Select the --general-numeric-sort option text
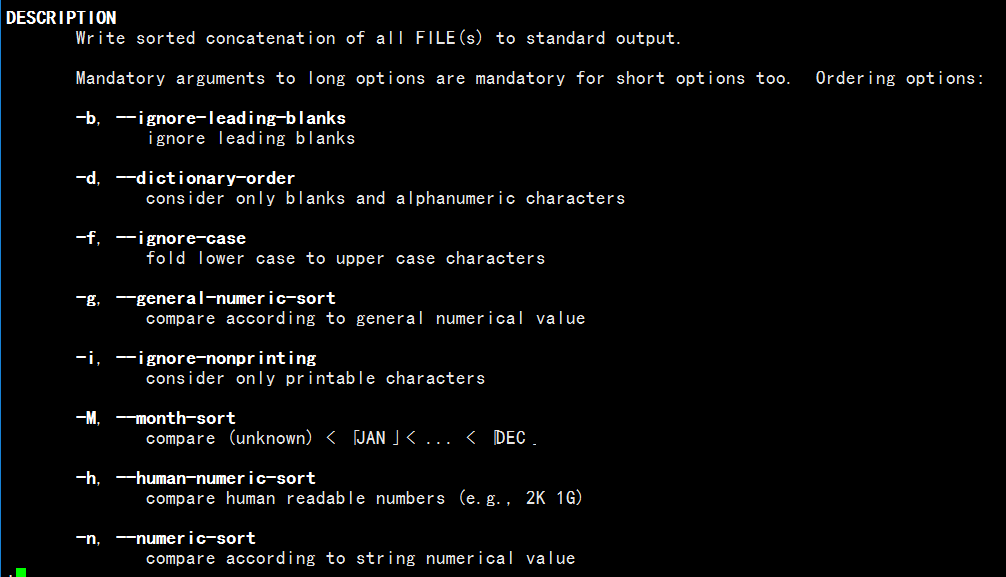This screenshot has height=577, width=1006. point(226,298)
